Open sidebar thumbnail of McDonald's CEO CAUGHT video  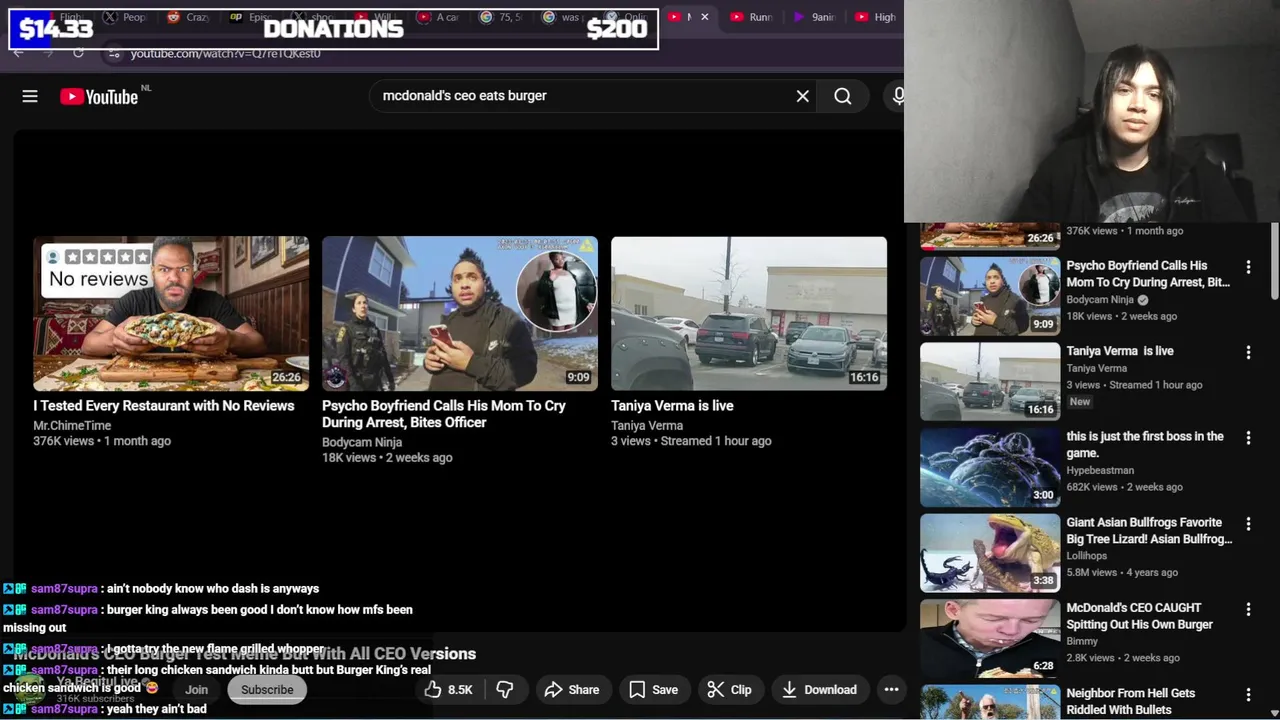tap(990, 638)
